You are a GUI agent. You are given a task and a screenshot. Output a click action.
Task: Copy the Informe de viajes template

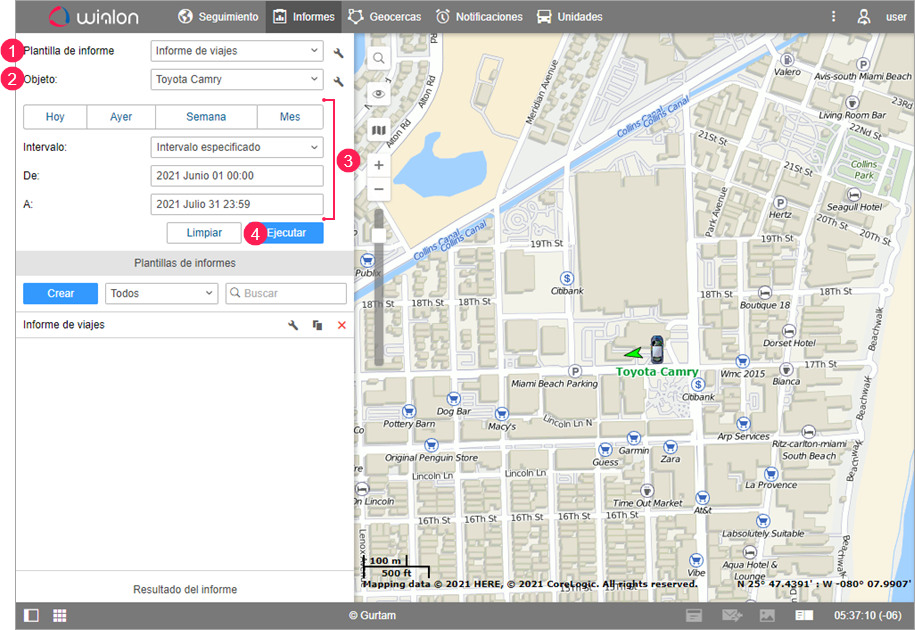coord(318,325)
